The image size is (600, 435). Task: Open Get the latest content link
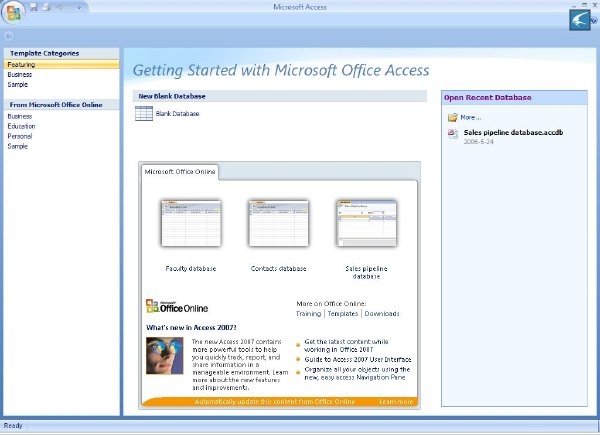tap(346, 345)
